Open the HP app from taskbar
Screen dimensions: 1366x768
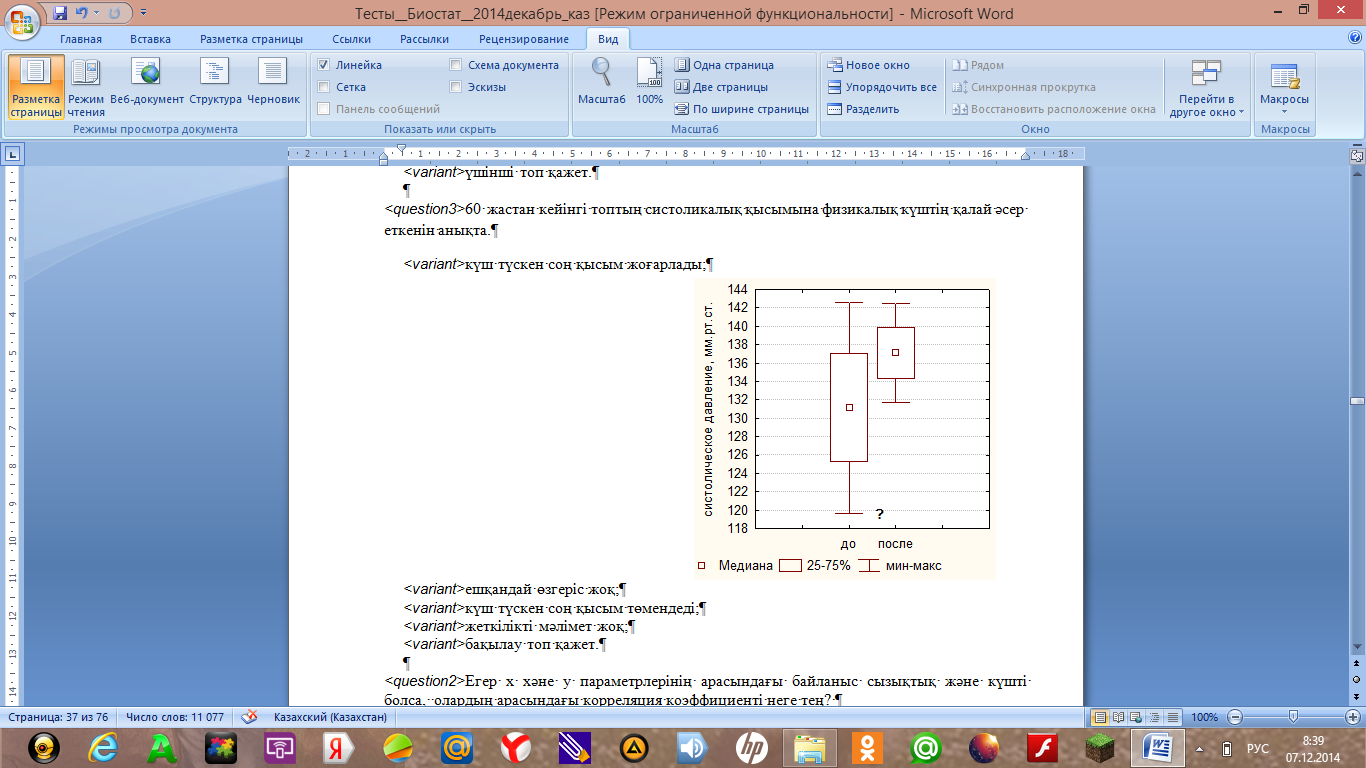point(751,748)
